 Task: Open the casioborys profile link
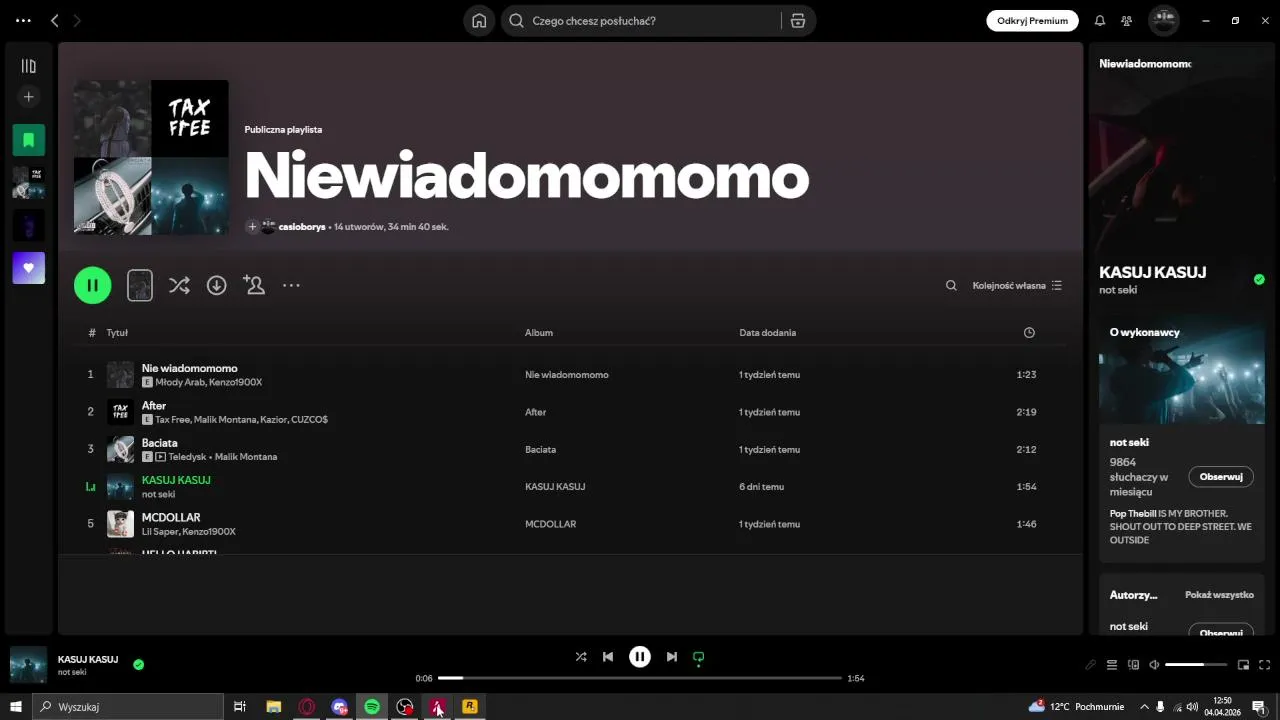pos(302,227)
